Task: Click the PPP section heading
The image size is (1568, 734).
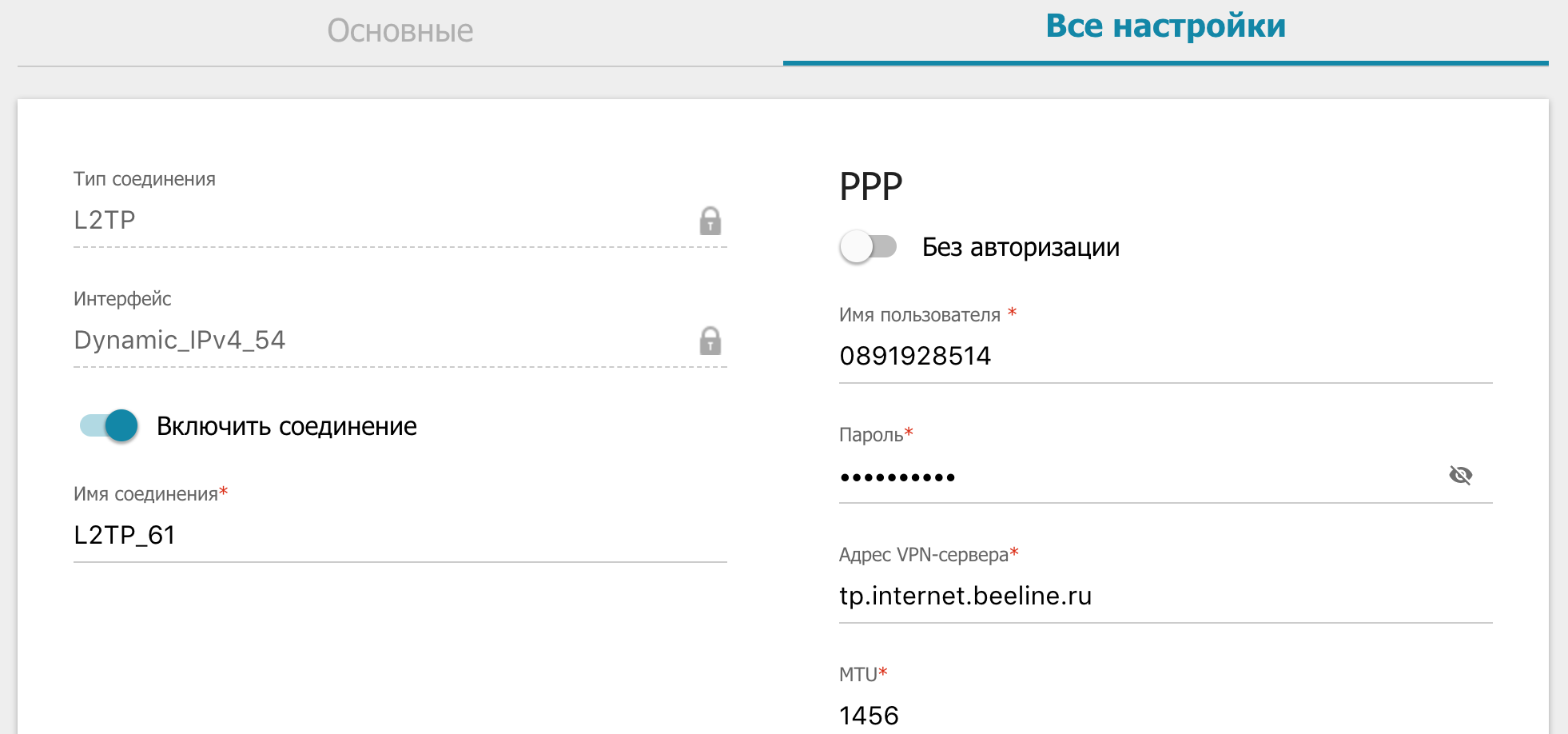Action: click(870, 187)
